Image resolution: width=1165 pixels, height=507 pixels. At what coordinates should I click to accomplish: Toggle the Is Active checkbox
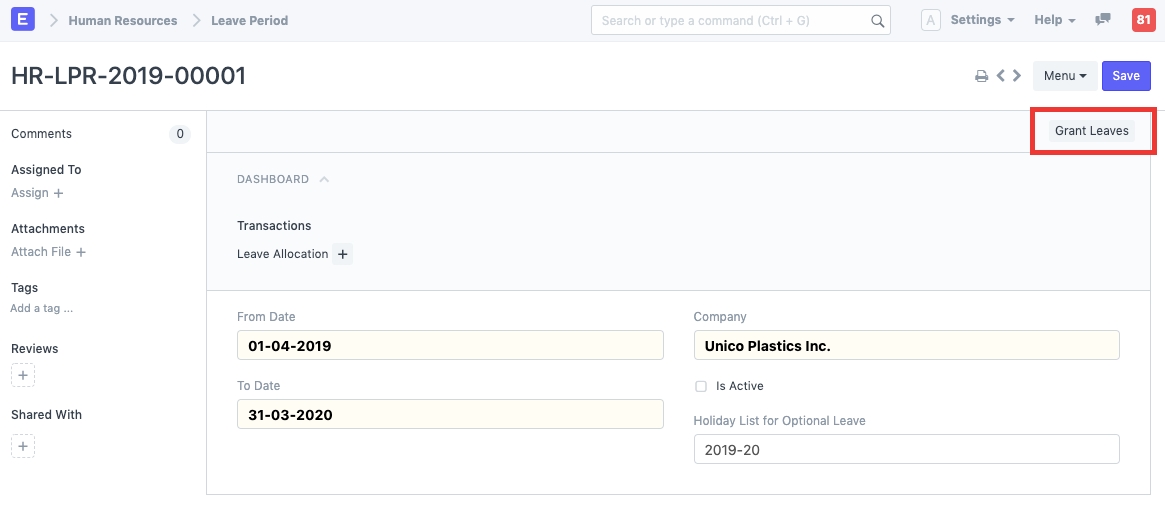pos(701,386)
